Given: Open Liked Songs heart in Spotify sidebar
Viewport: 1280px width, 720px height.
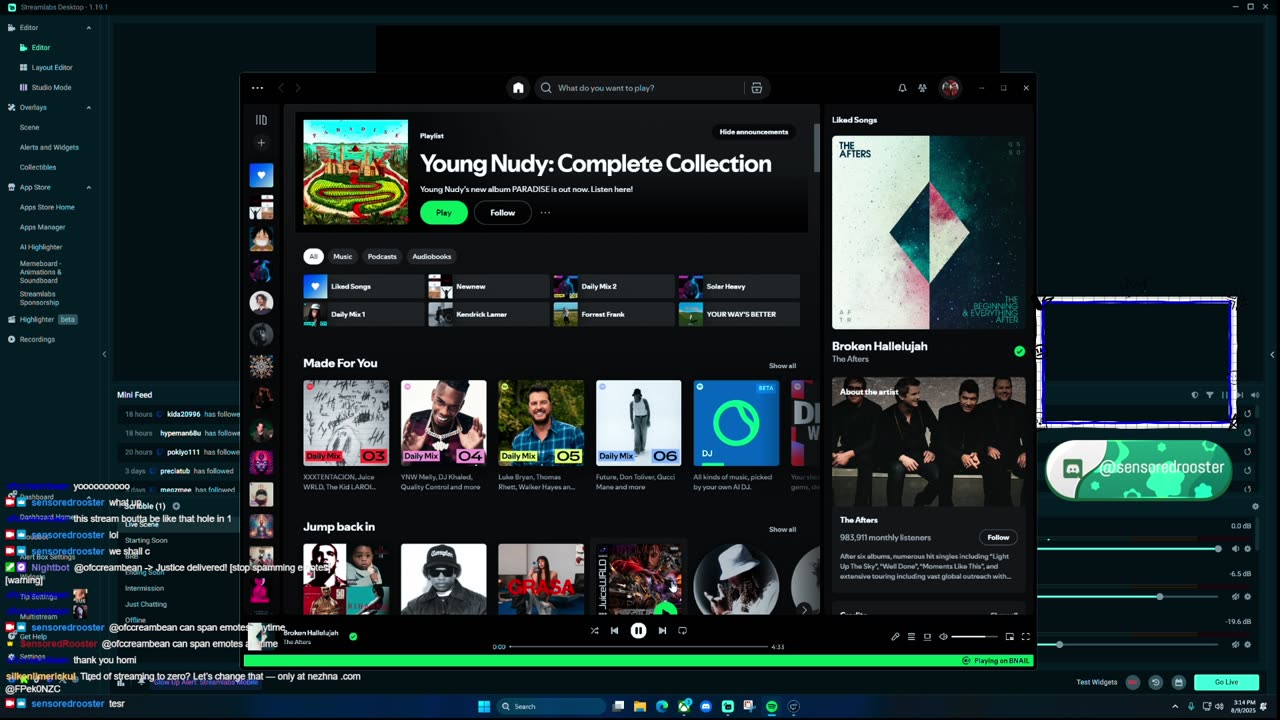Looking at the screenshot, I should tap(261, 175).
